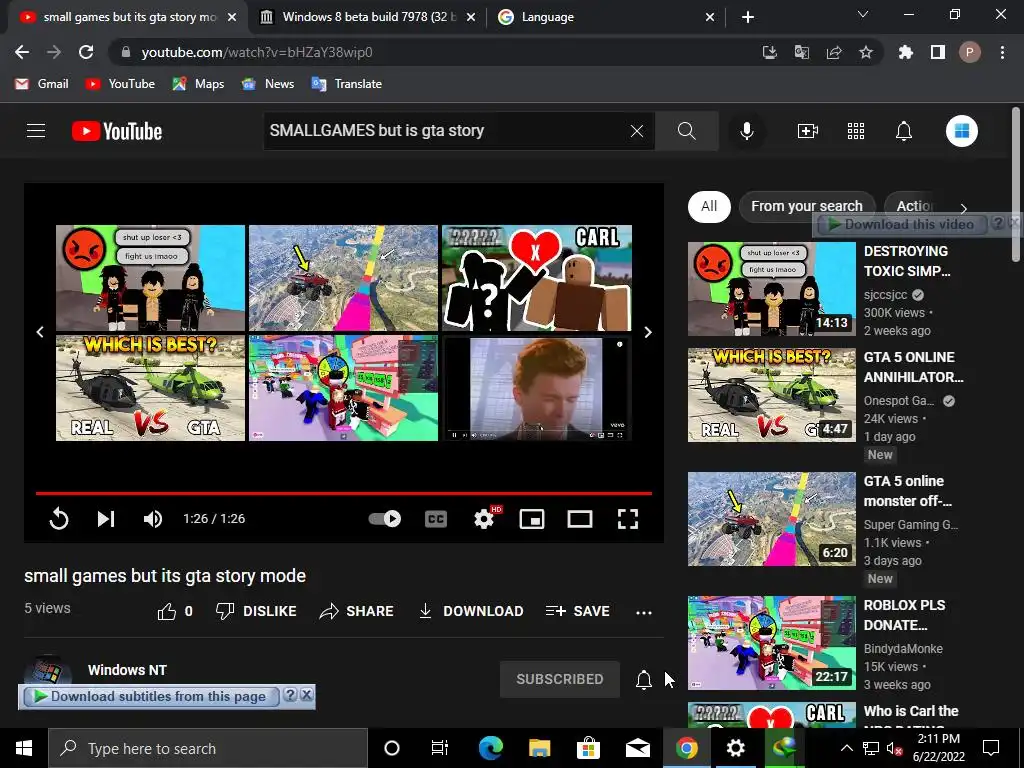Show hidden system tray icons

846,748
